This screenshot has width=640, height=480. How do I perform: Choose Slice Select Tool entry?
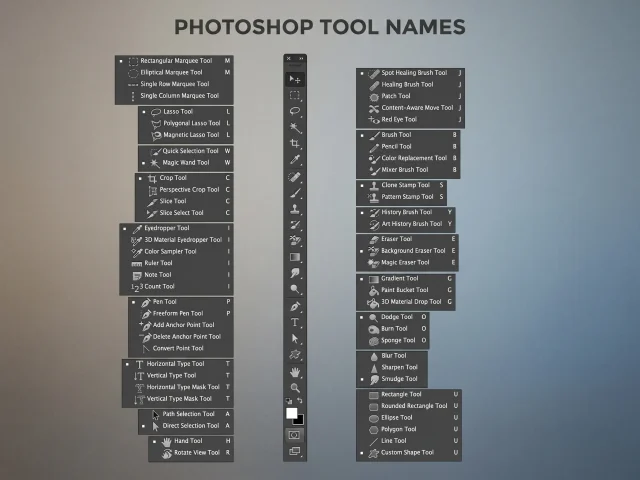click(x=184, y=213)
